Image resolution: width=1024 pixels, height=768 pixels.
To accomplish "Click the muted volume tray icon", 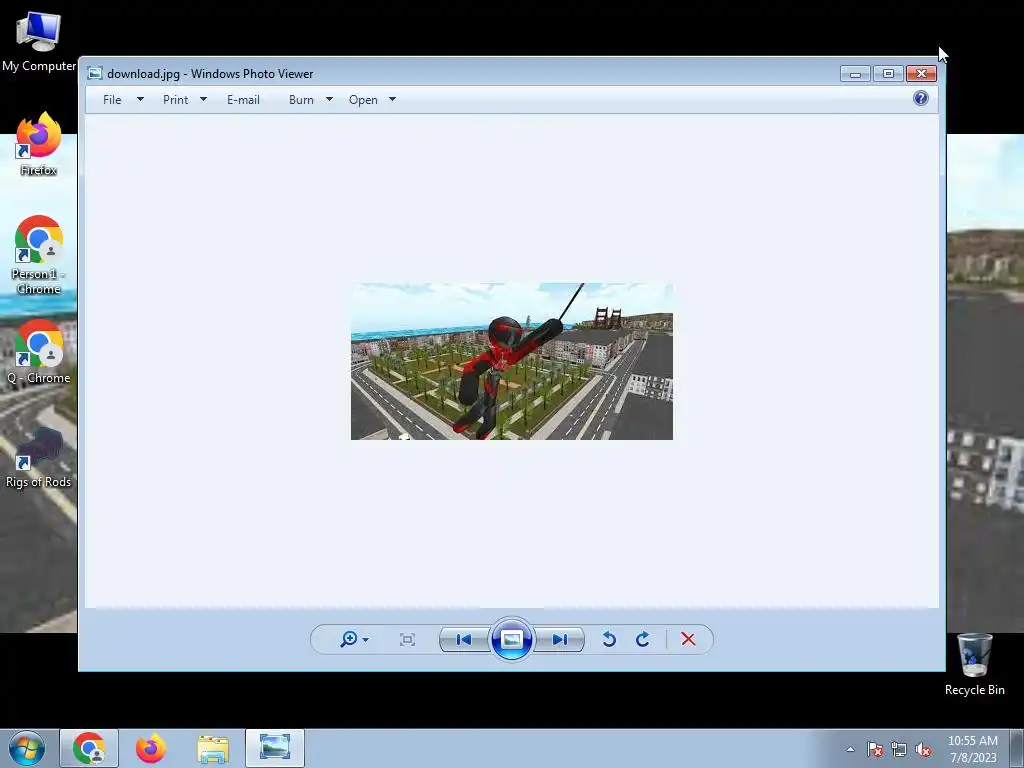I will point(923,749).
